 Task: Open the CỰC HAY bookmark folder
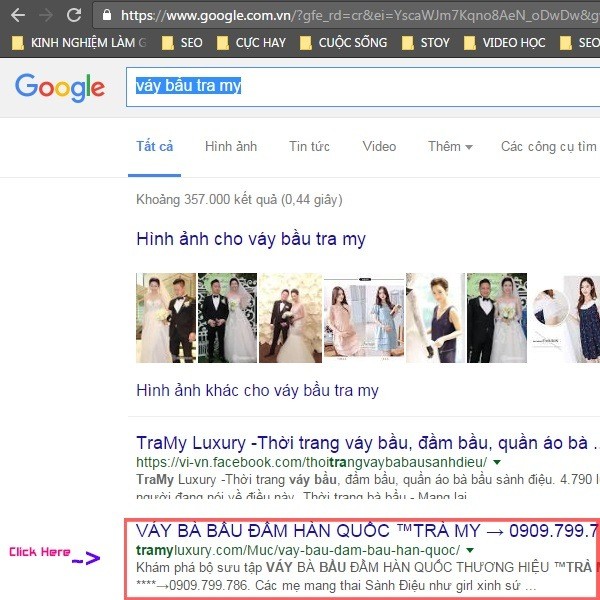pyautogui.click(x=251, y=43)
